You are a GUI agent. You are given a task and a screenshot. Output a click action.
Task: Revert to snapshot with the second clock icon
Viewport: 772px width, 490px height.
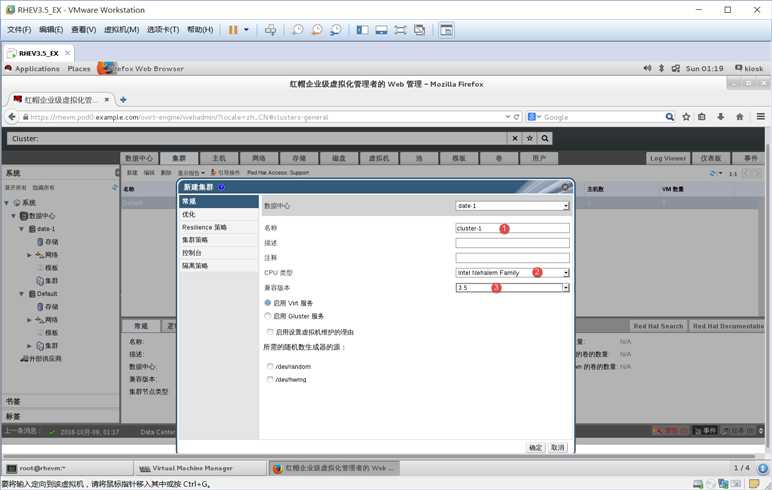[317, 30]
